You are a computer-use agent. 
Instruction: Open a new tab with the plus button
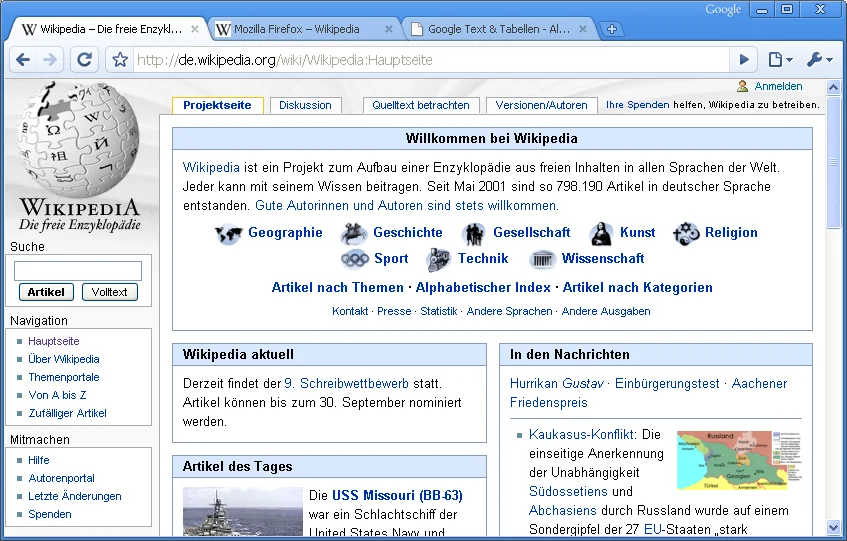(611, 29)
